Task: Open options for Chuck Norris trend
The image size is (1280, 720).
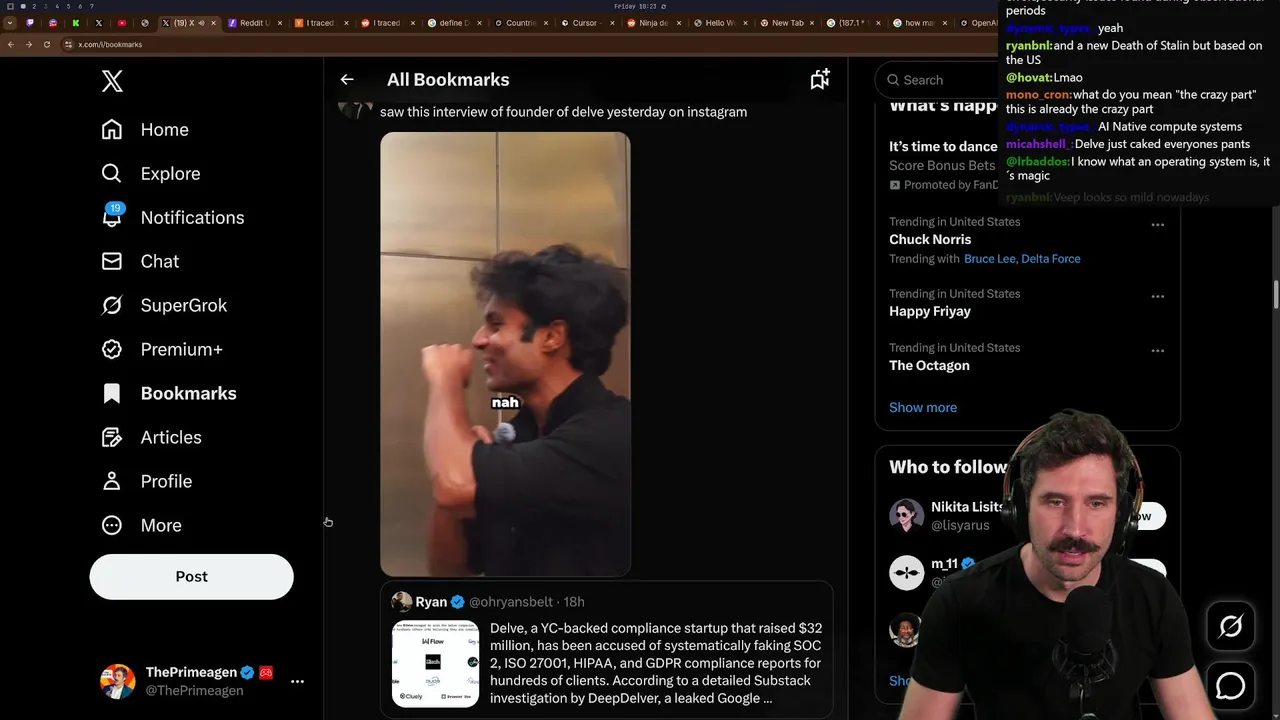Action: [1157, 224]
